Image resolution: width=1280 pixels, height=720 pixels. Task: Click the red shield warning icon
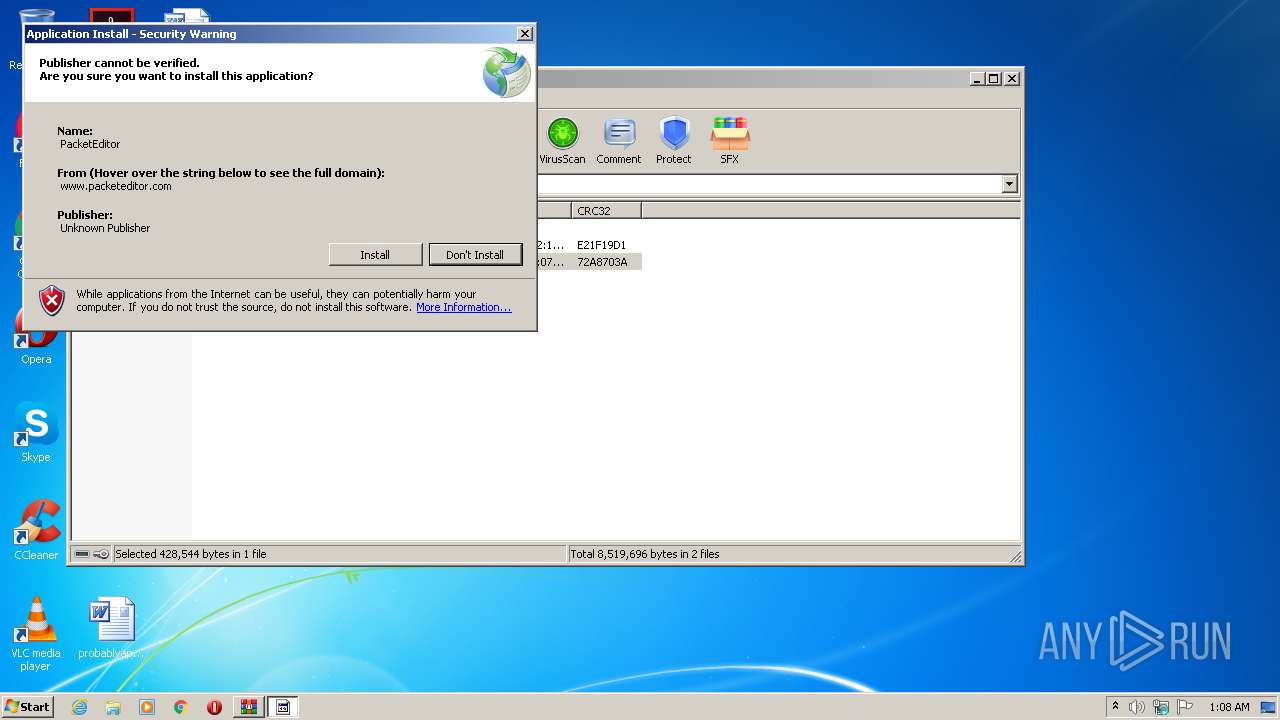(x=52, y=300)
